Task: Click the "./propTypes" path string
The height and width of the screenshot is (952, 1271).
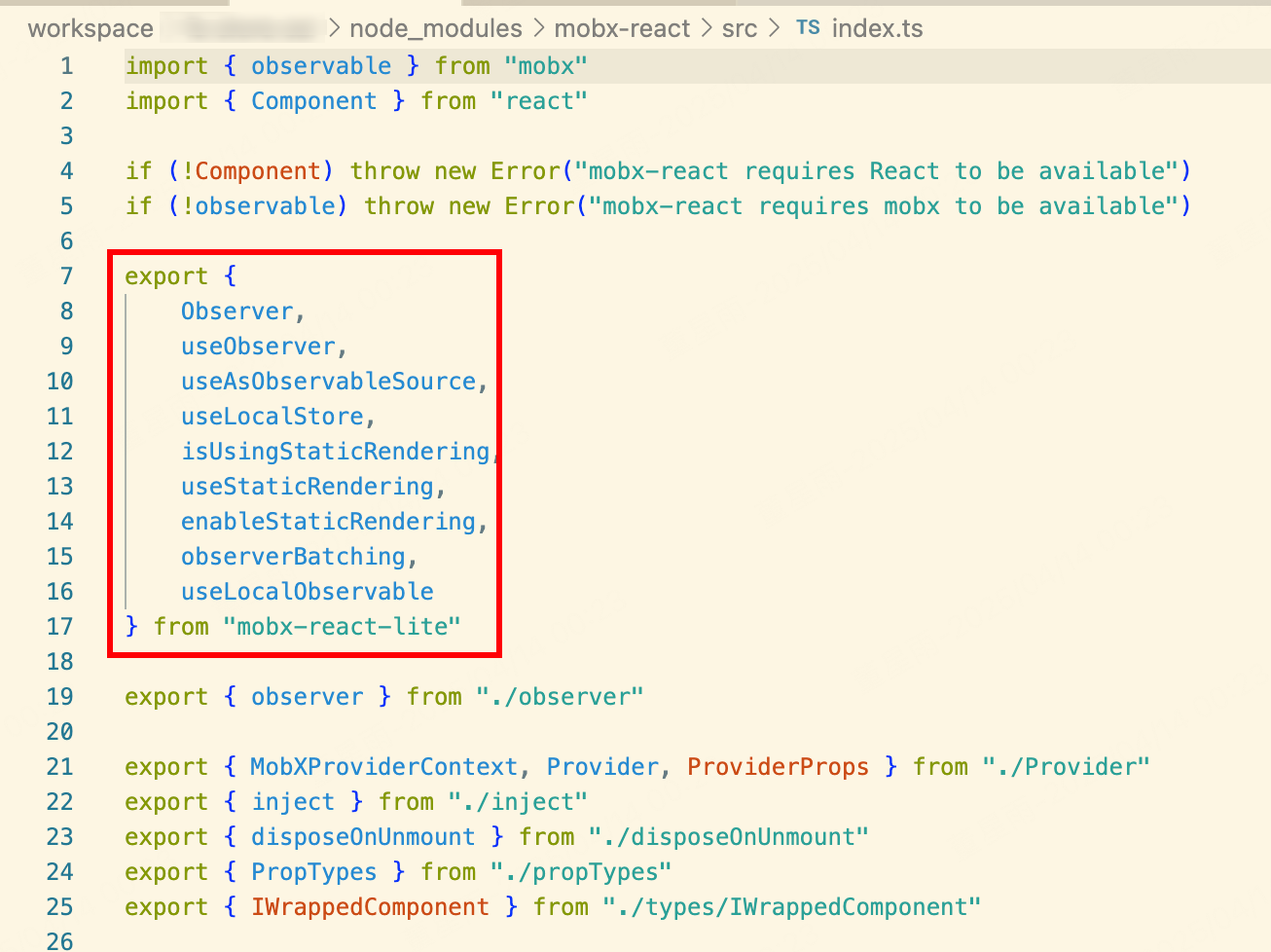Action: (x=581, y=872)
